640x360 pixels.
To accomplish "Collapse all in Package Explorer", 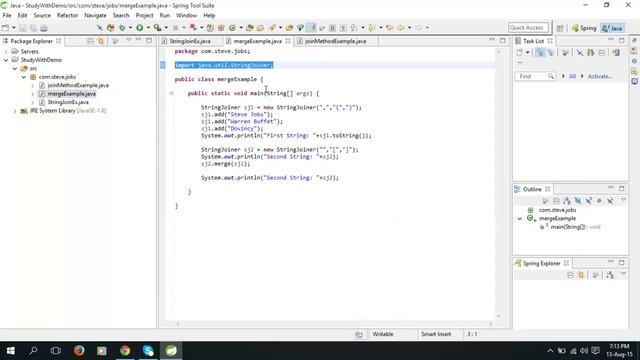I will pos(90,41).
